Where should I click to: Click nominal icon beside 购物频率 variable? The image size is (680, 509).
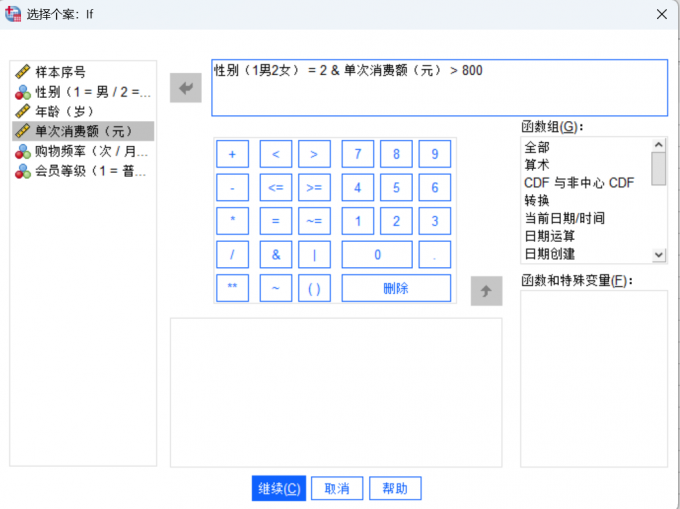tap(23, 151)
